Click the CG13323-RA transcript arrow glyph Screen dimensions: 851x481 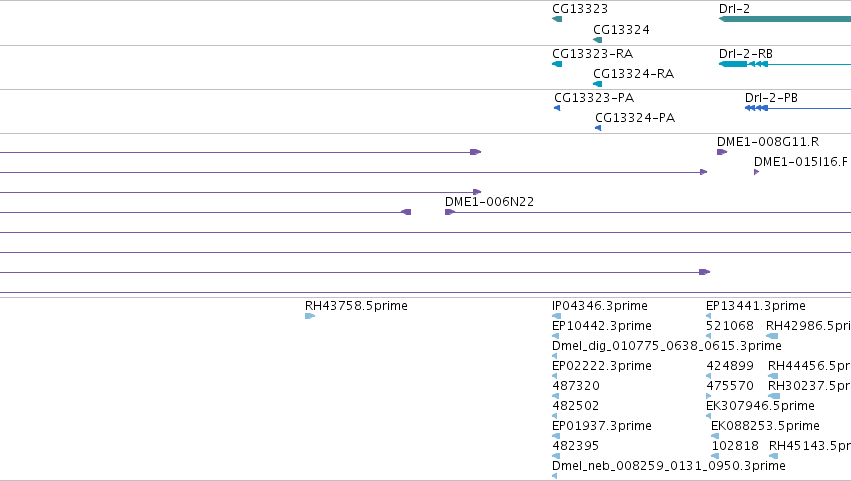[x=557, y=64]
